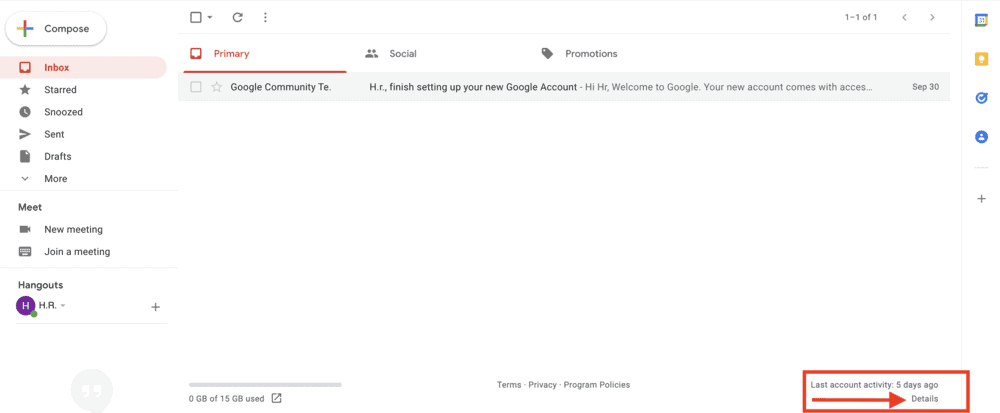Go to newer messages with left chevron
This screenshot has width=1000, height=413.
click(904, 17)
